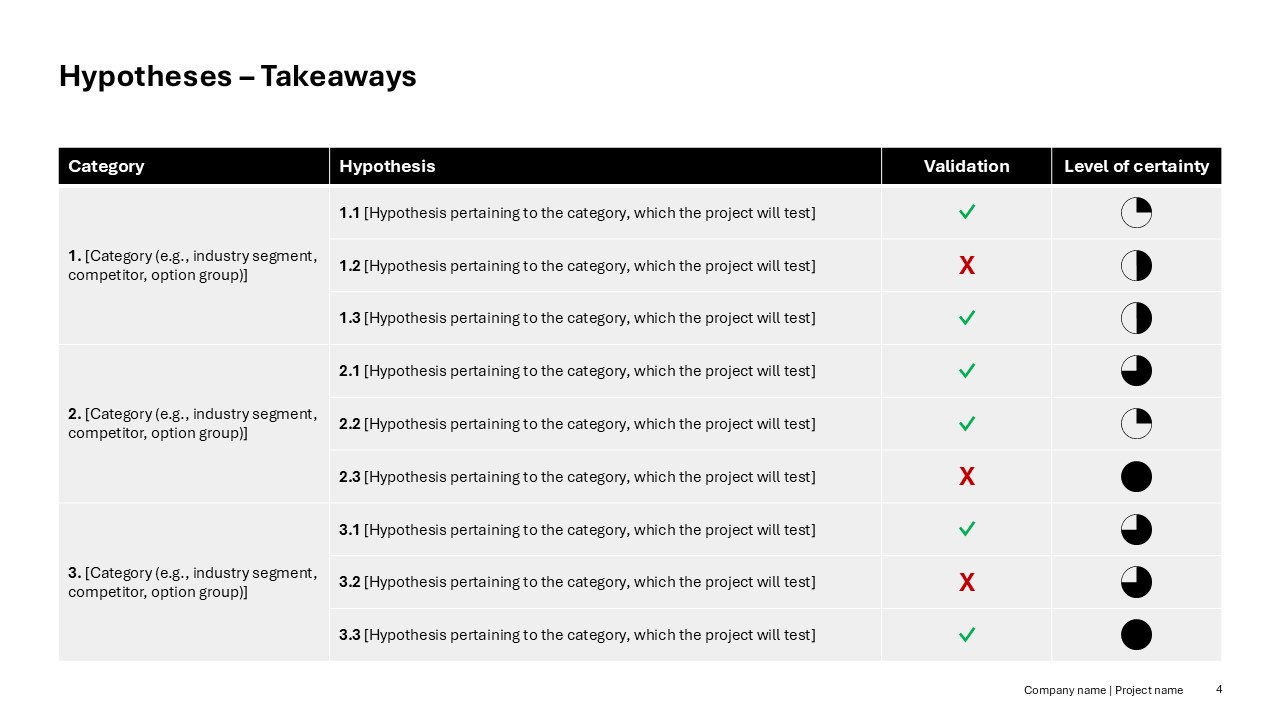The height and width of the screenshot is (720, 1280).
Task: Click the three-quarter certainty circle for 2.1
Action: [x=1136, y=371]
